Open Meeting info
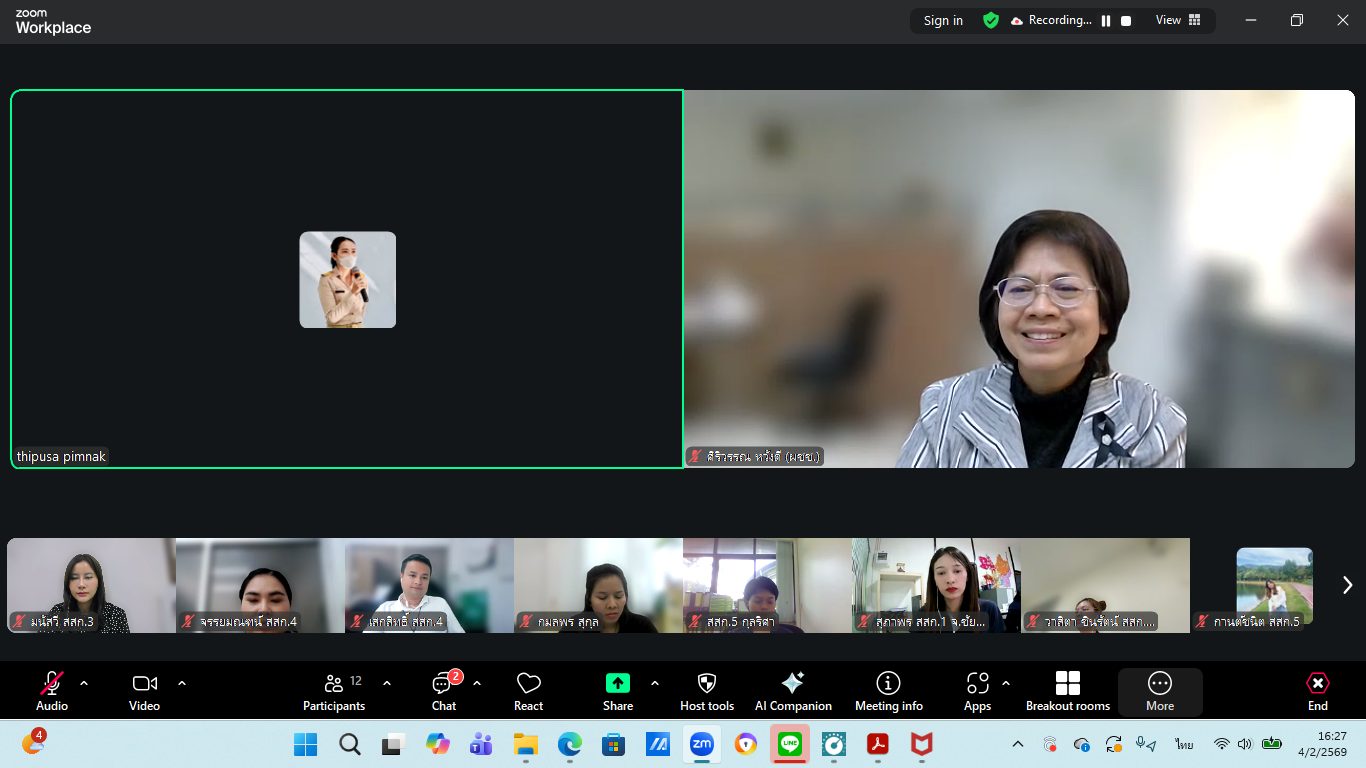Screen dimensions: 1366x768 [888, 691]
